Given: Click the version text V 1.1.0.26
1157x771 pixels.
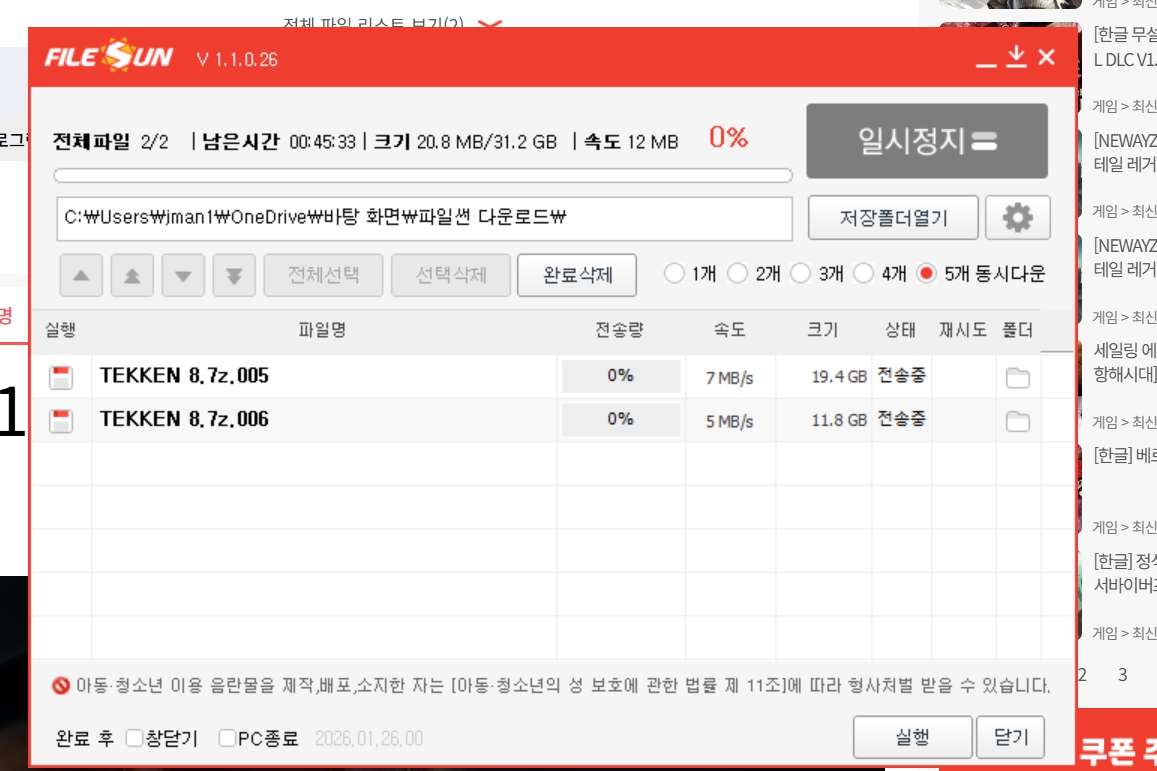Looking at the screenshot, I should click(x=237, y=60).
